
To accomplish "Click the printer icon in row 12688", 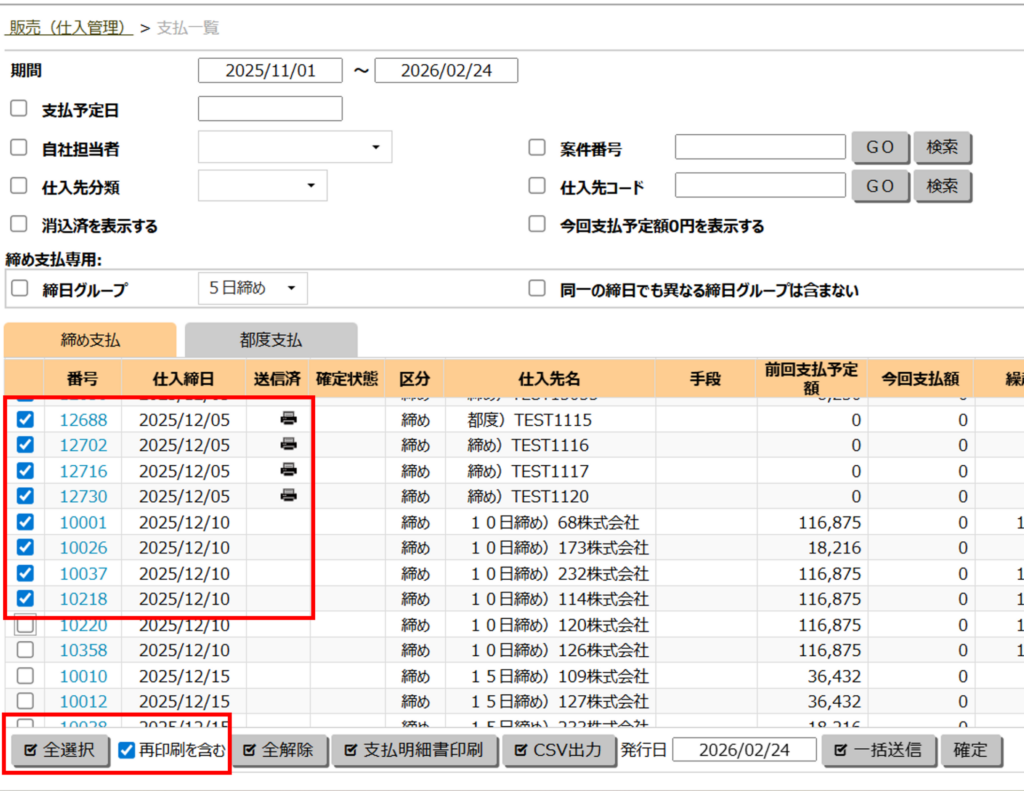I will click(288, 419).
